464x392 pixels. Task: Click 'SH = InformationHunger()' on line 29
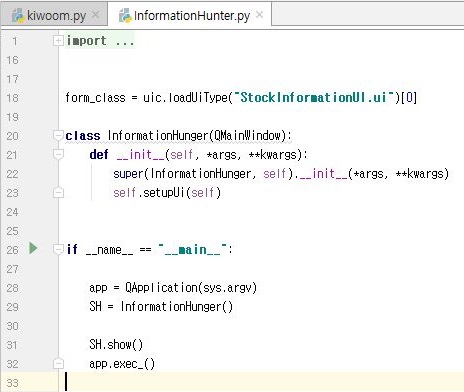coord(161,307)
